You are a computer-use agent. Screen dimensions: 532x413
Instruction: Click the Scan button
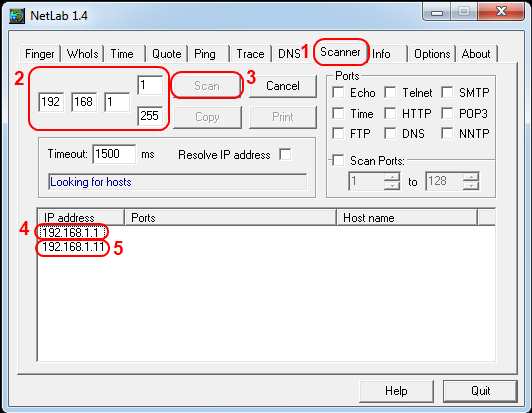click(207, 86)
